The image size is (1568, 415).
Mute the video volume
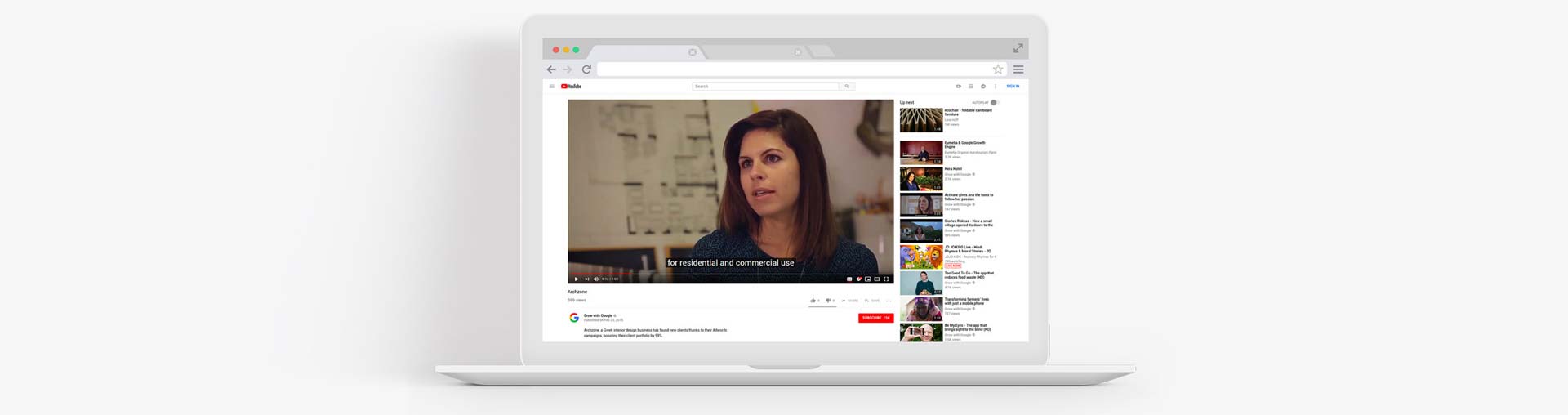[595, 279]
